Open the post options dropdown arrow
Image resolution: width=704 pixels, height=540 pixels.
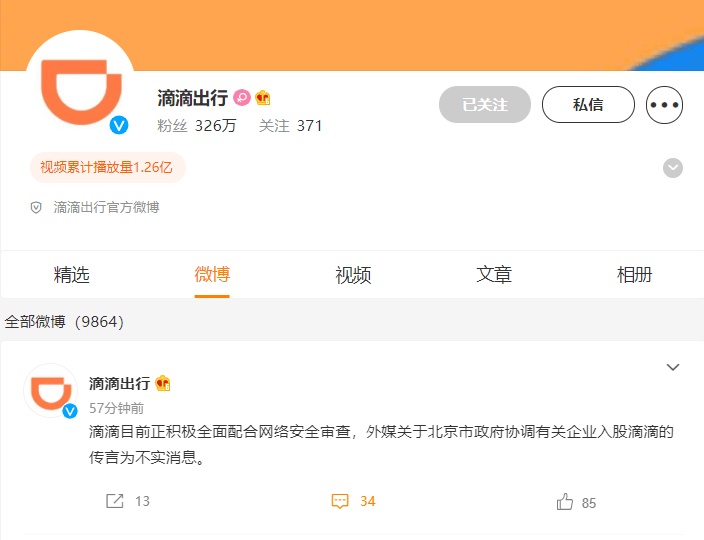[x=673, y=368]
